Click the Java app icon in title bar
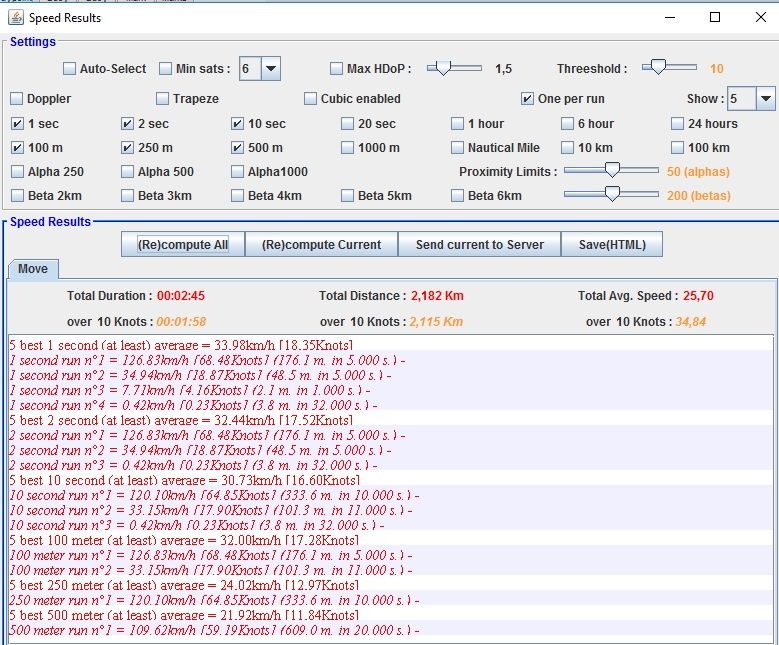 coord(16,17)
